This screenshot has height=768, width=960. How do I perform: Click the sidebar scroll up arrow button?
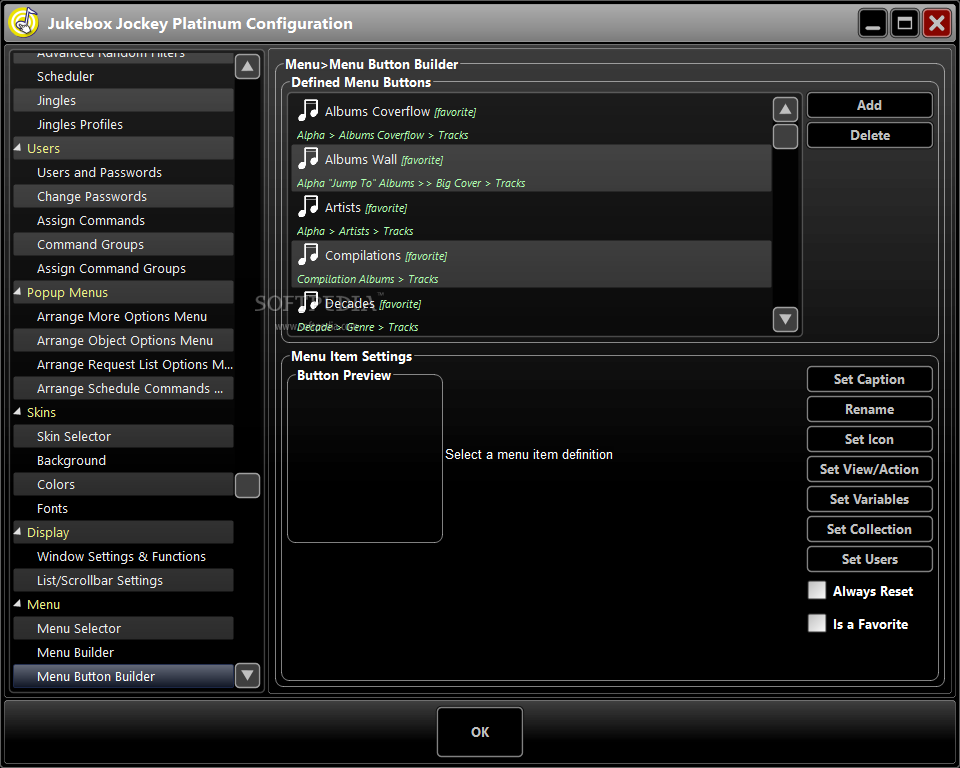[x=247, y=66]
